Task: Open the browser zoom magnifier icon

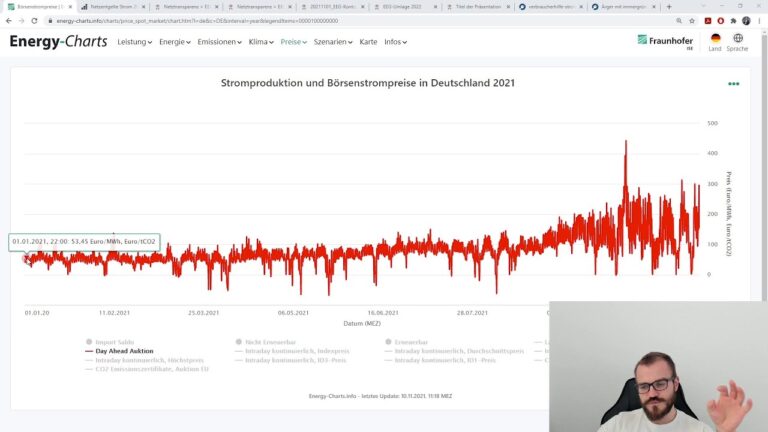Action: pyautogui.click(x=679, y=21)
